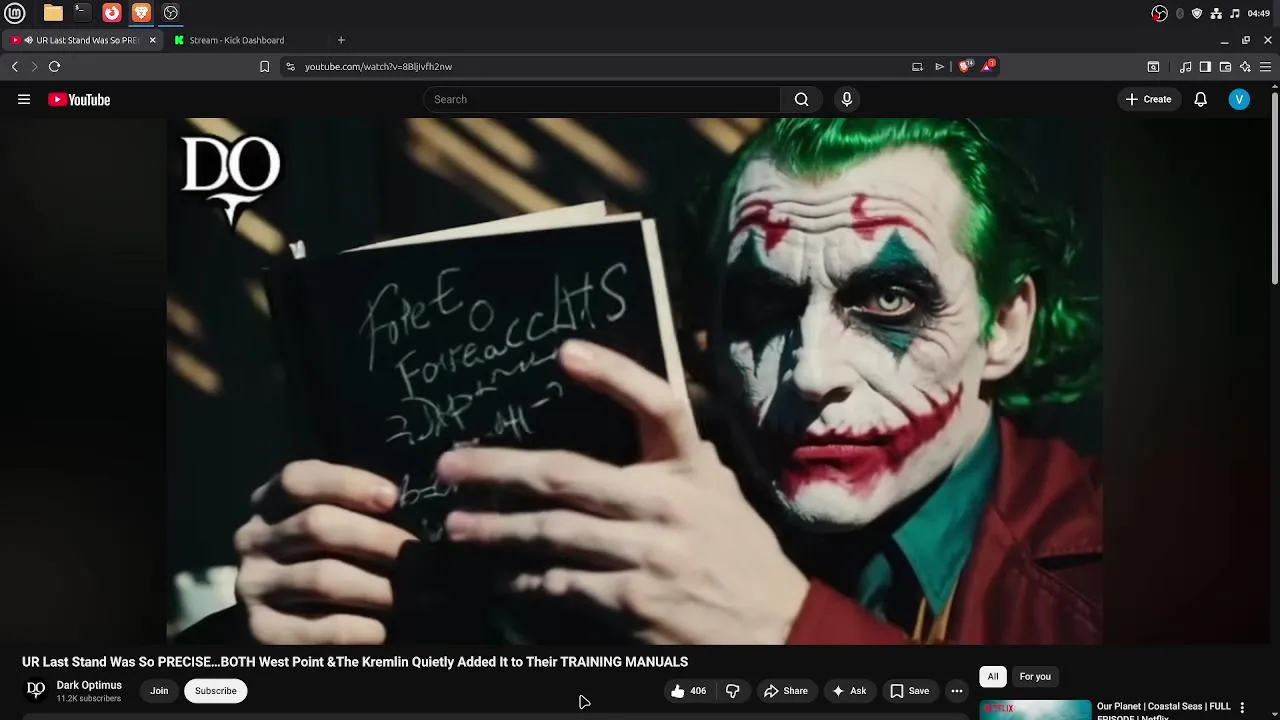Click the video player to pause

point(634,381)
